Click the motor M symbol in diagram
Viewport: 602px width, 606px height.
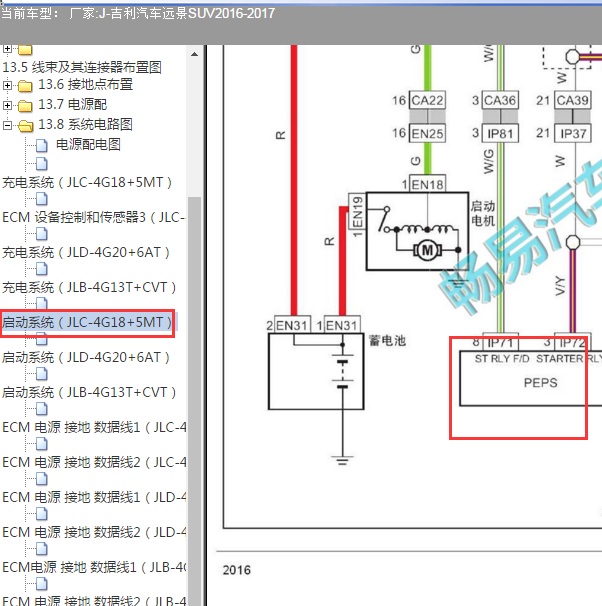coord(427,250)
